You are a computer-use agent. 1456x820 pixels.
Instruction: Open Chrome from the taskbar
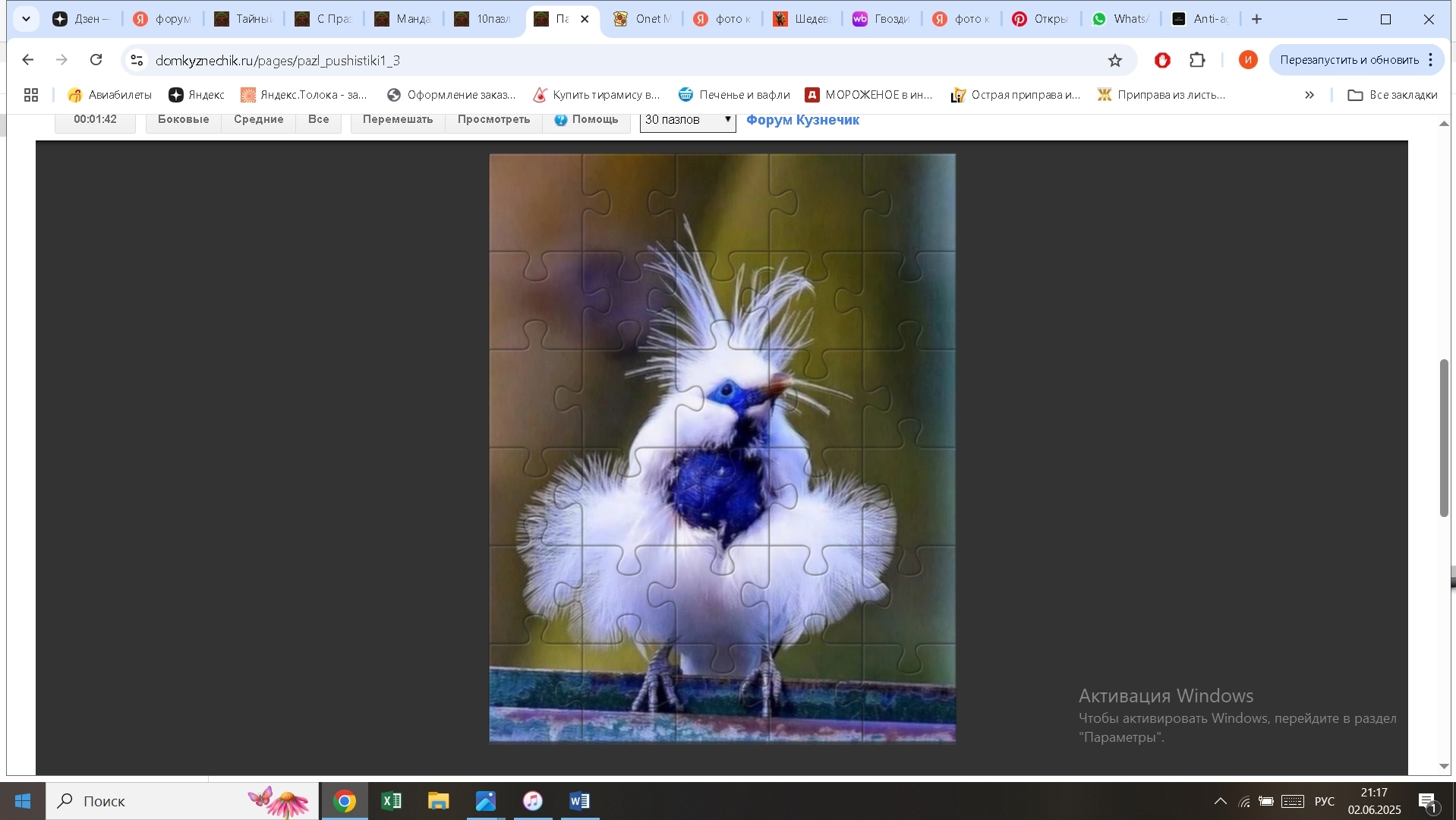coord(345,801)
